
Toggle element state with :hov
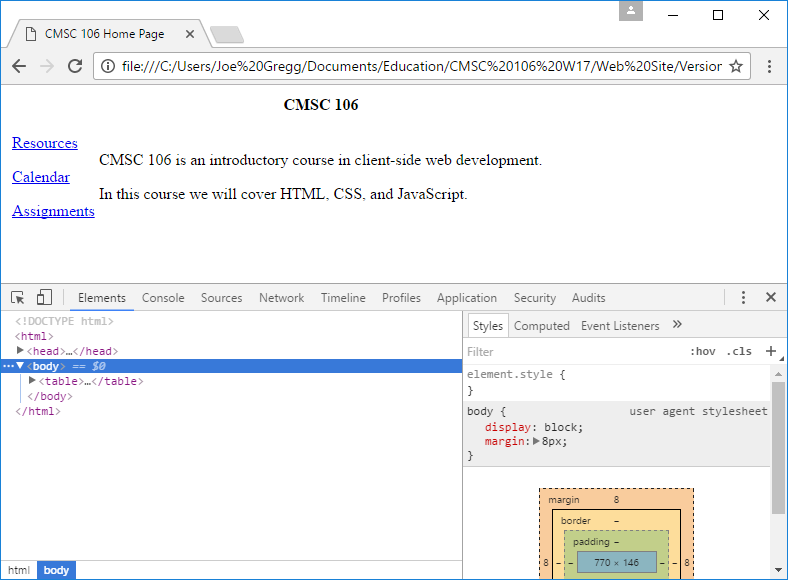[x=703, y=351]
